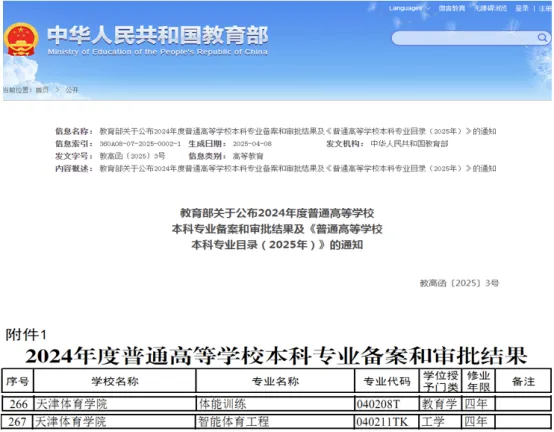This screenshot has width=554, height=432.
Task: Click issuing body 中华人民共和国教育部 in metadata
Action: tap(409, 144)
